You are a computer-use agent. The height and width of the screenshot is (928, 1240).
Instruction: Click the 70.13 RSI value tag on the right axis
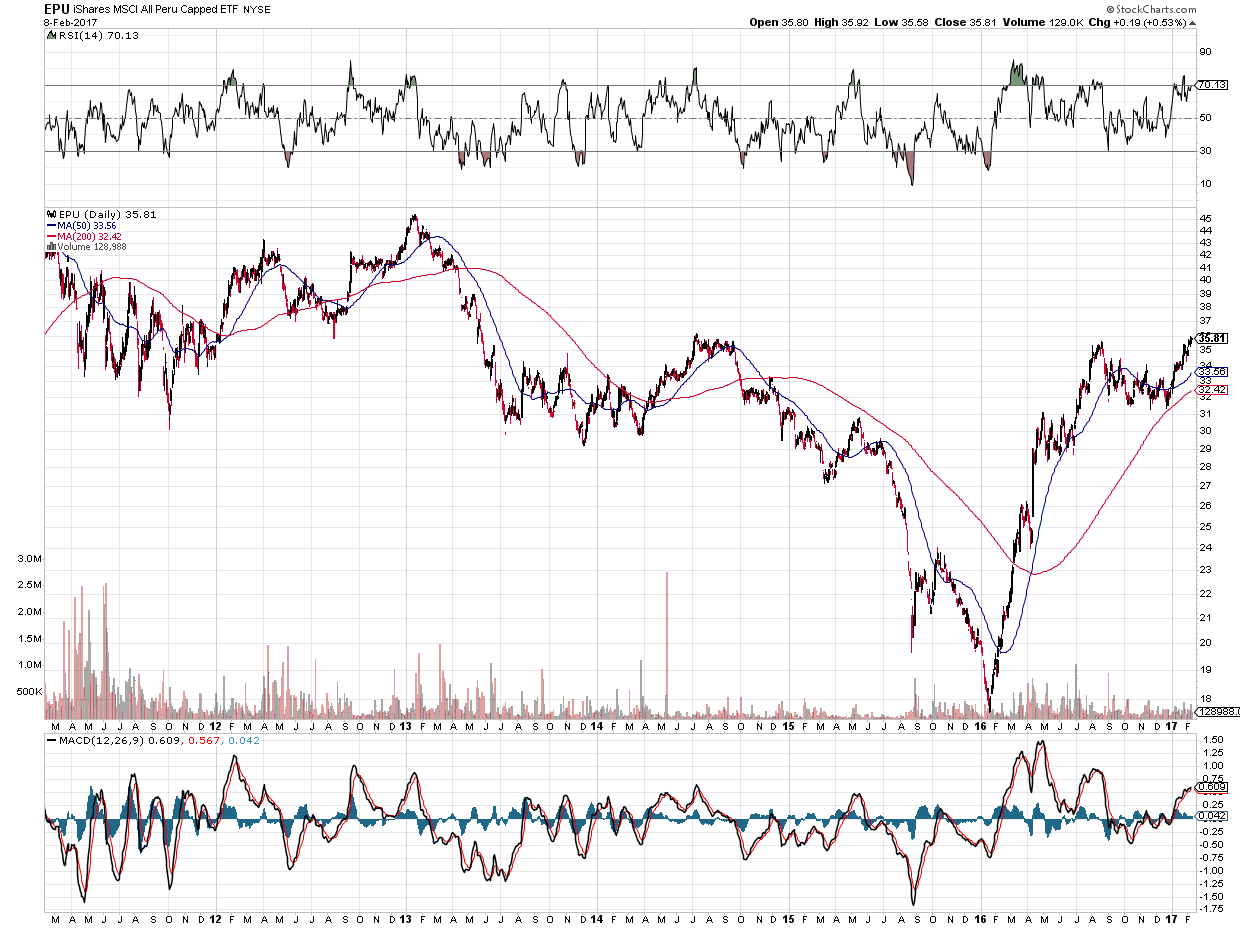(1212, 85)
